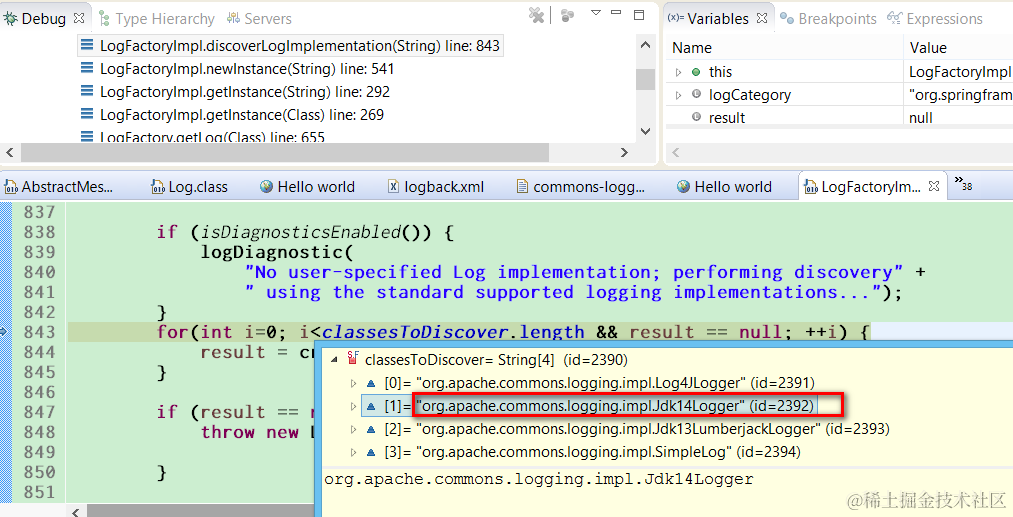Open the Breakpoints tab
The height and width of the screenshot is (517, 1013).
pyautogui.click(x=828, y=19)
